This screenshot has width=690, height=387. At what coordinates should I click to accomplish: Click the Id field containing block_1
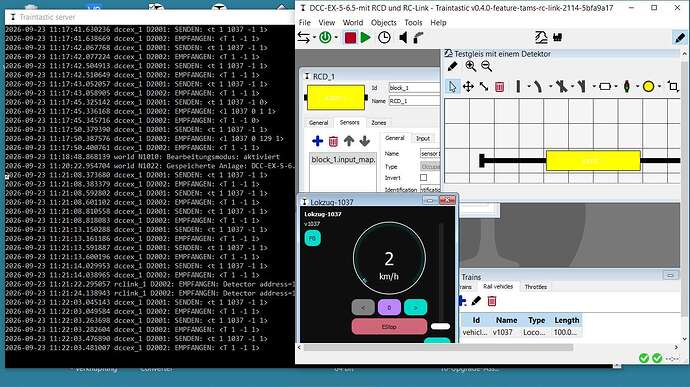tap(414, 88)
